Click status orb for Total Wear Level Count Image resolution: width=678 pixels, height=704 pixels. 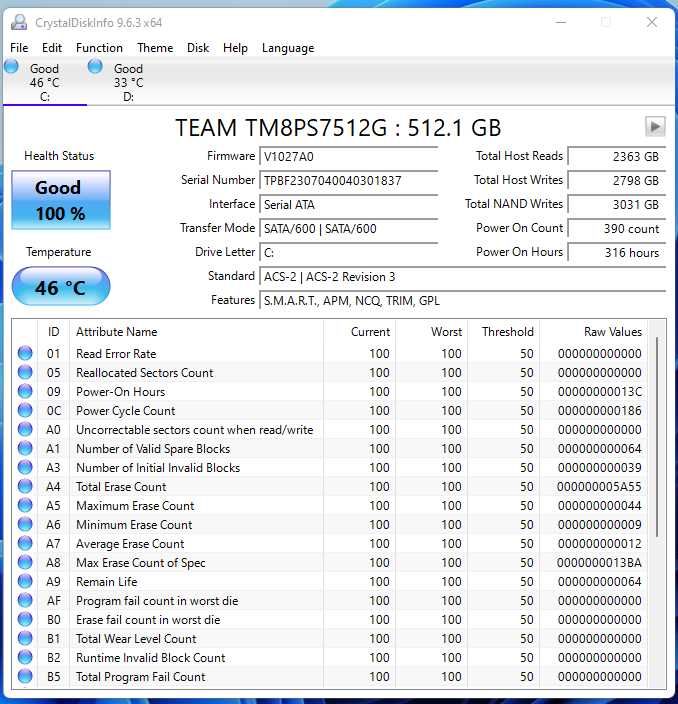pyautogui.click(x=25, y=638)
